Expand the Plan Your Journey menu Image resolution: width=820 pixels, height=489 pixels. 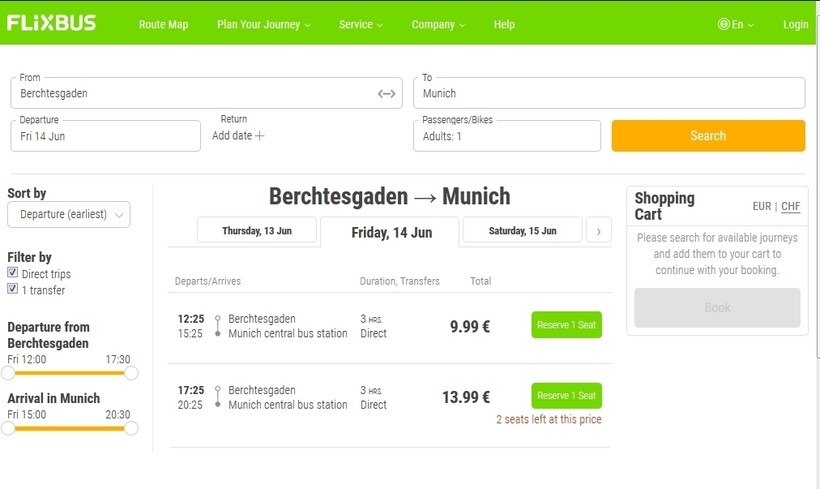coord(264,25)
